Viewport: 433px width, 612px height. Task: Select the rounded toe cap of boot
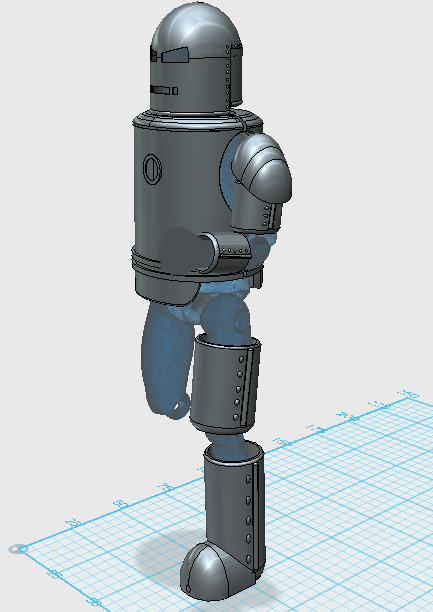[205, 572]
